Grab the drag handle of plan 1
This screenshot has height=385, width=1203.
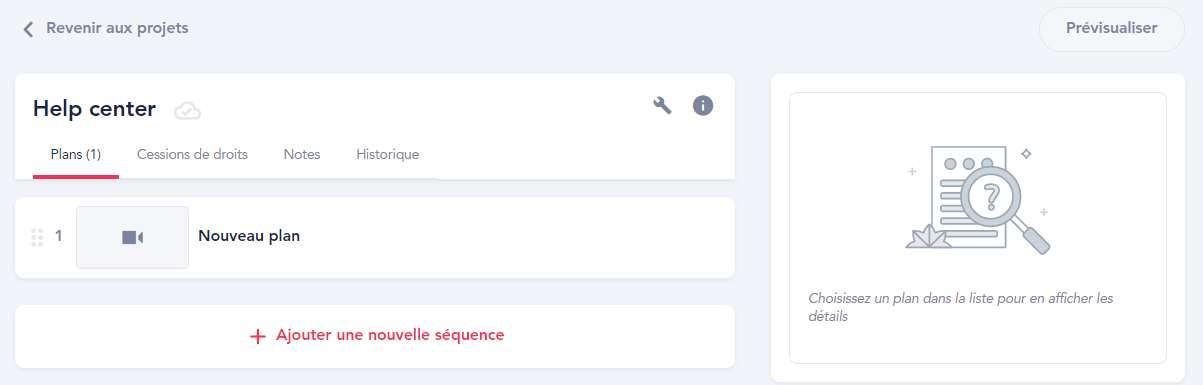click(37, 237)
